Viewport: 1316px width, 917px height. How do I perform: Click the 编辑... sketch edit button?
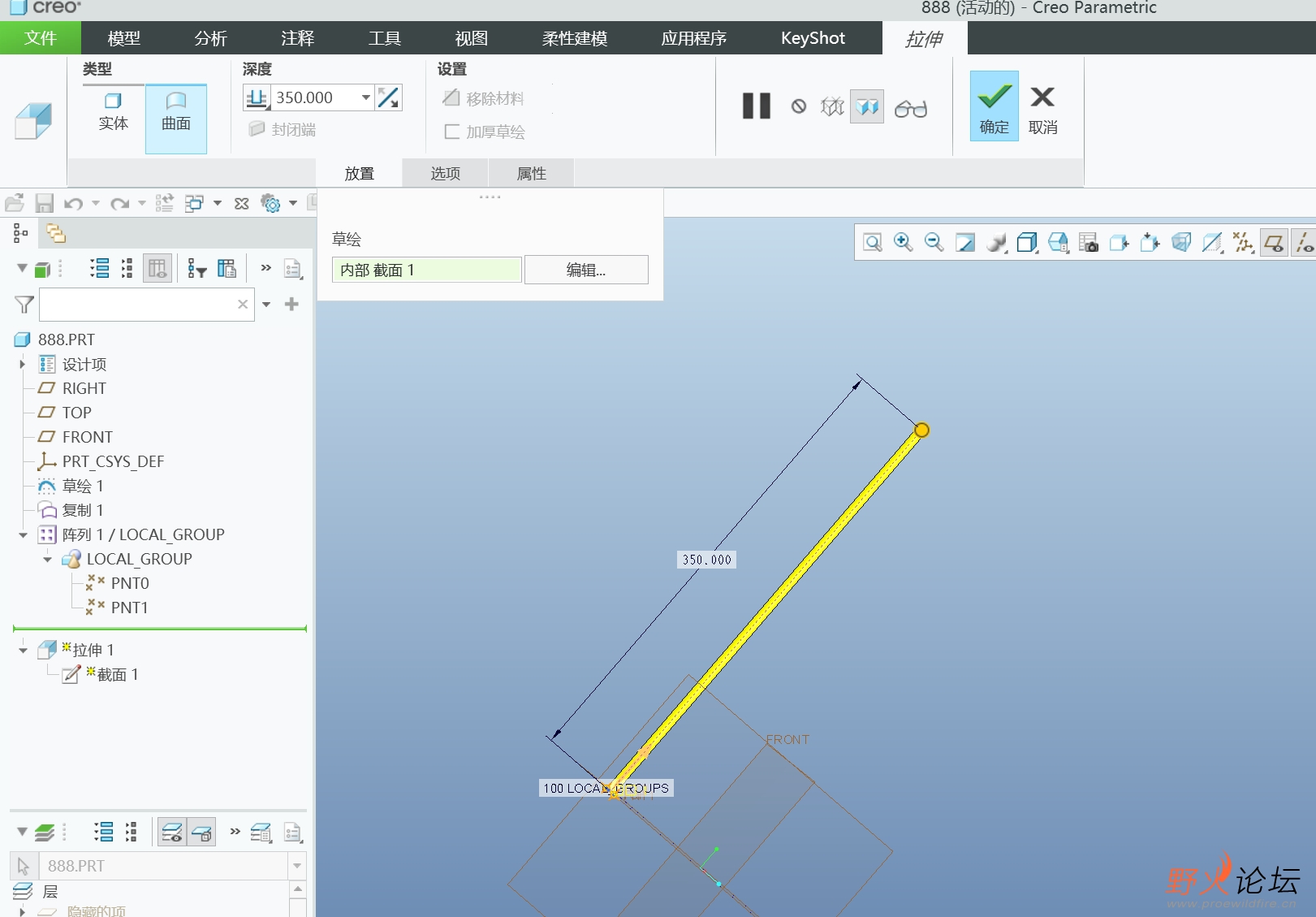586,270
